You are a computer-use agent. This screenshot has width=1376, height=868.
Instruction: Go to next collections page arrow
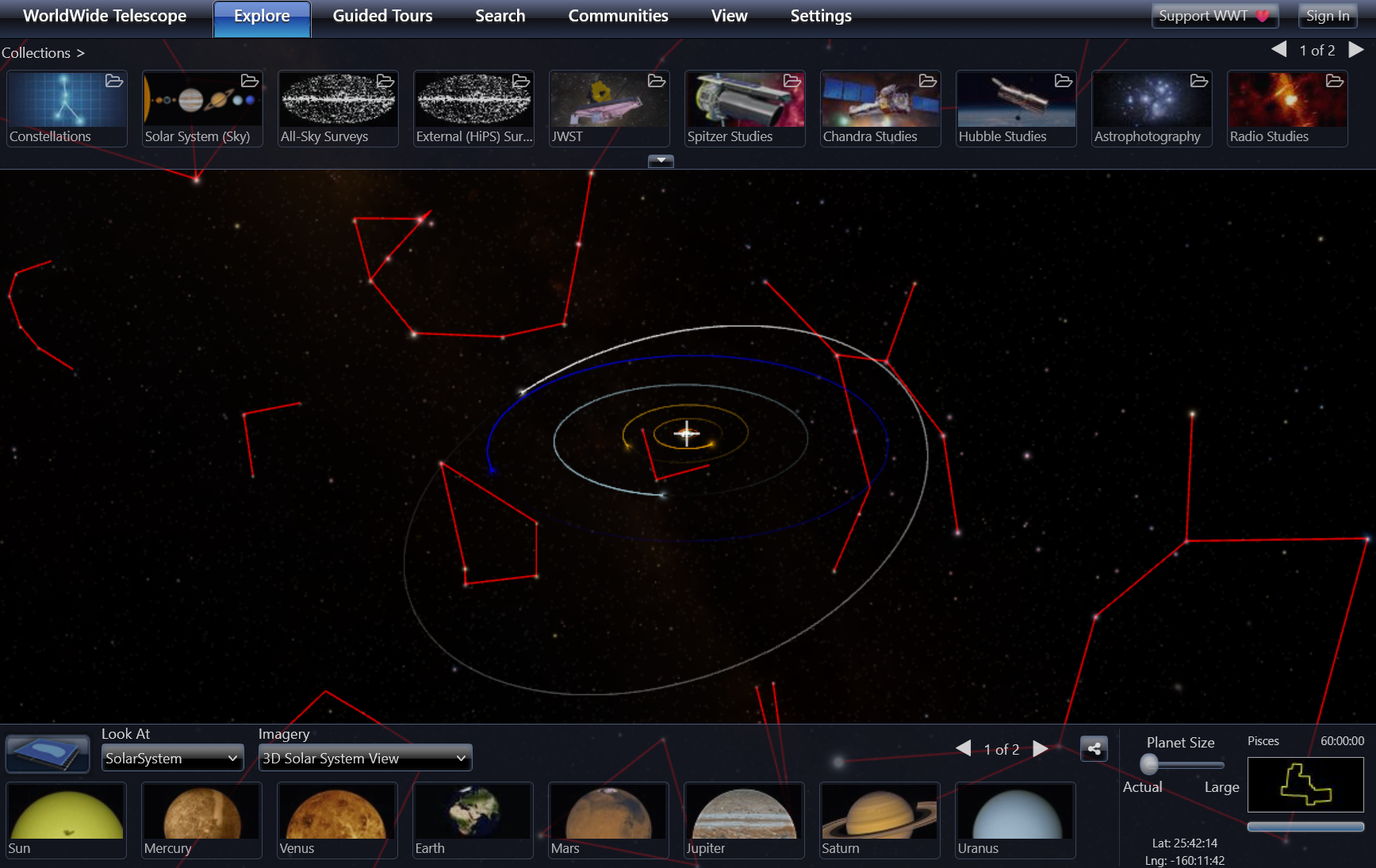pos(1356,50)
